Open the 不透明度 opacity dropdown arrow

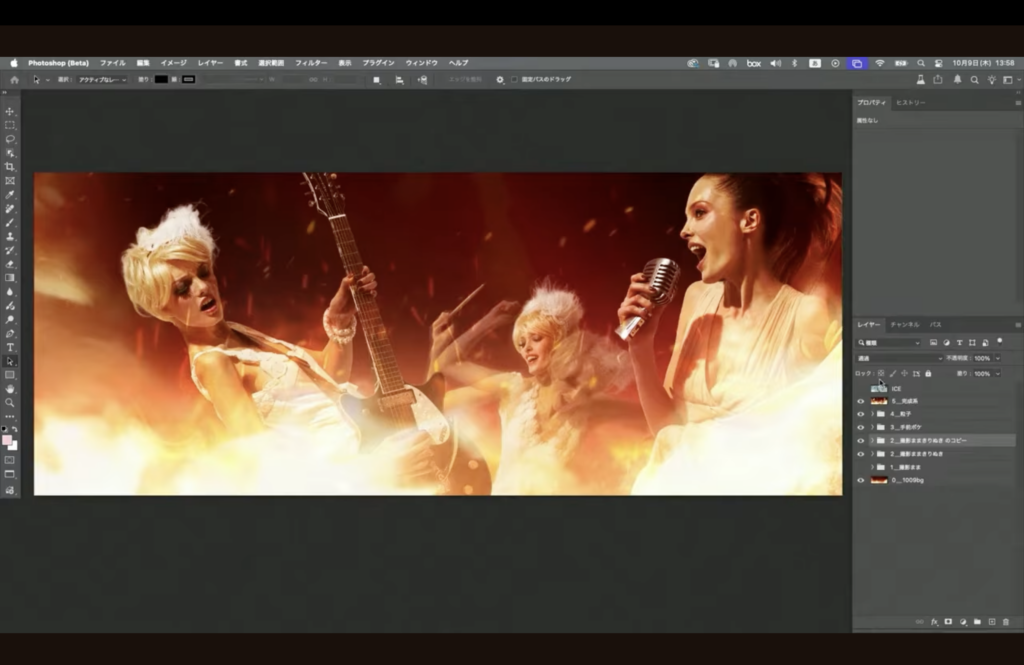(x=997, y=358)
